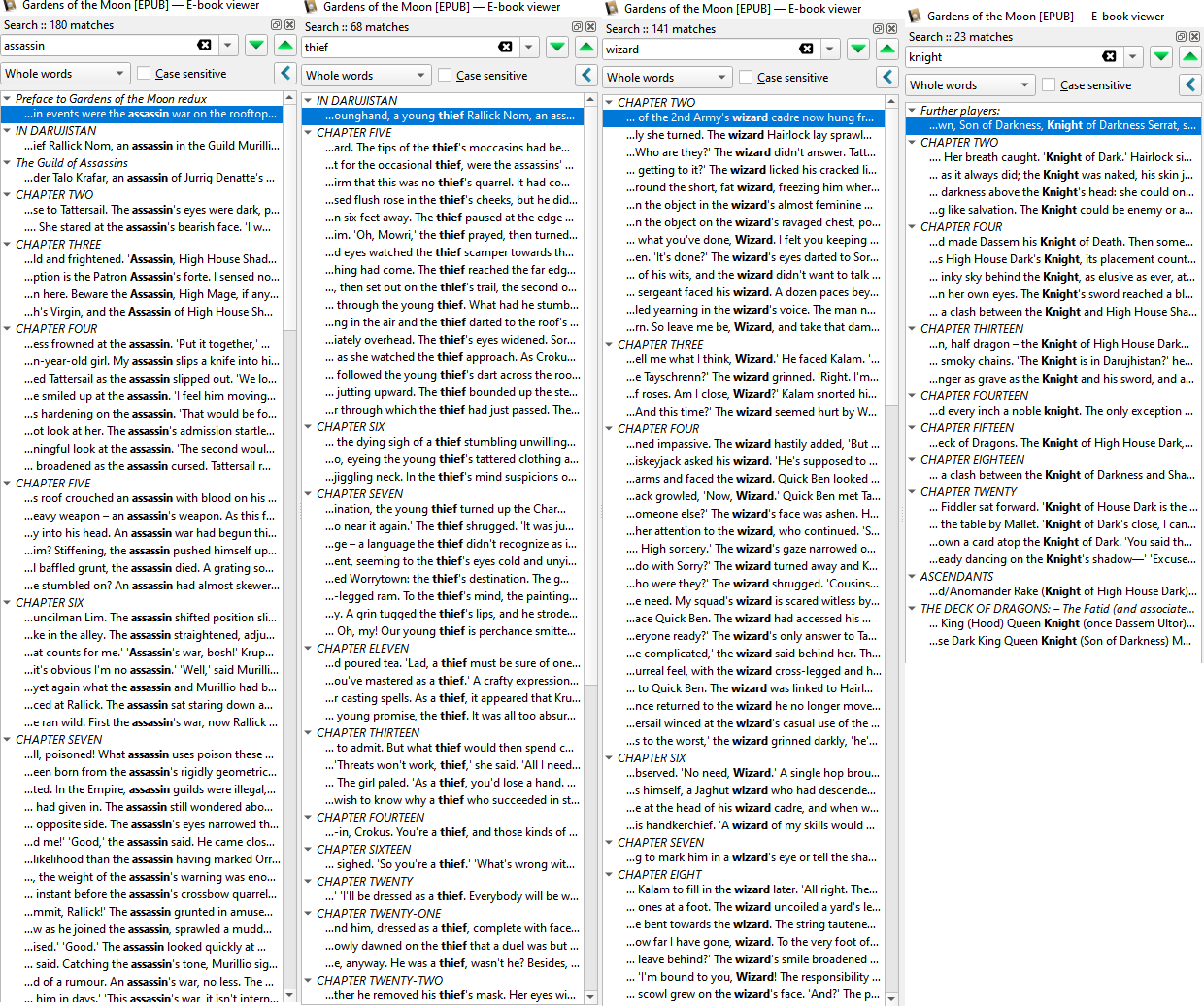Click scrollbar up arrow in thief results
Image resolution: width=1204 pixels, height=1006 pixels.
[x=590, y=100]
